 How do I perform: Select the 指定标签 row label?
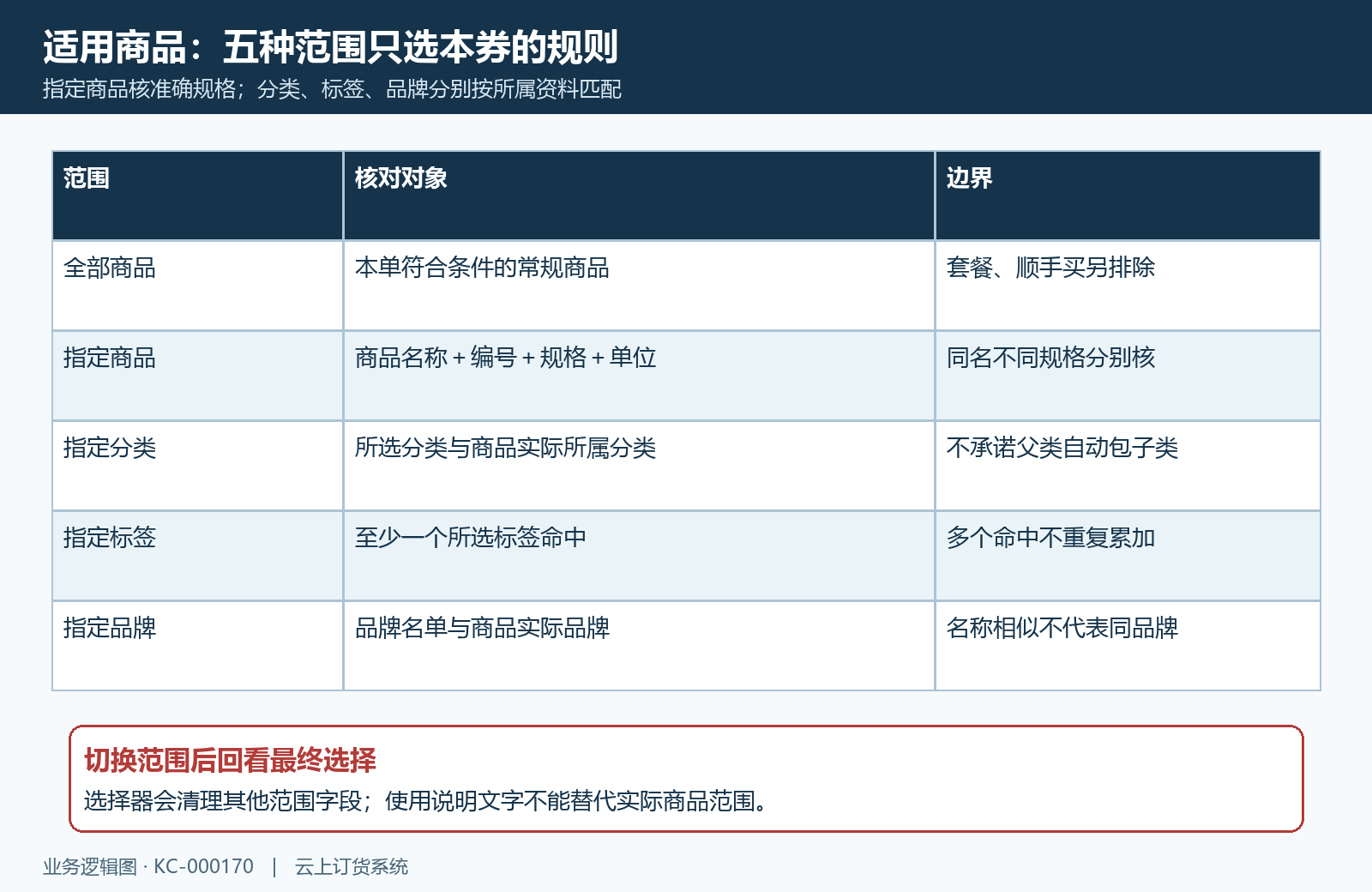pos(198,556)
